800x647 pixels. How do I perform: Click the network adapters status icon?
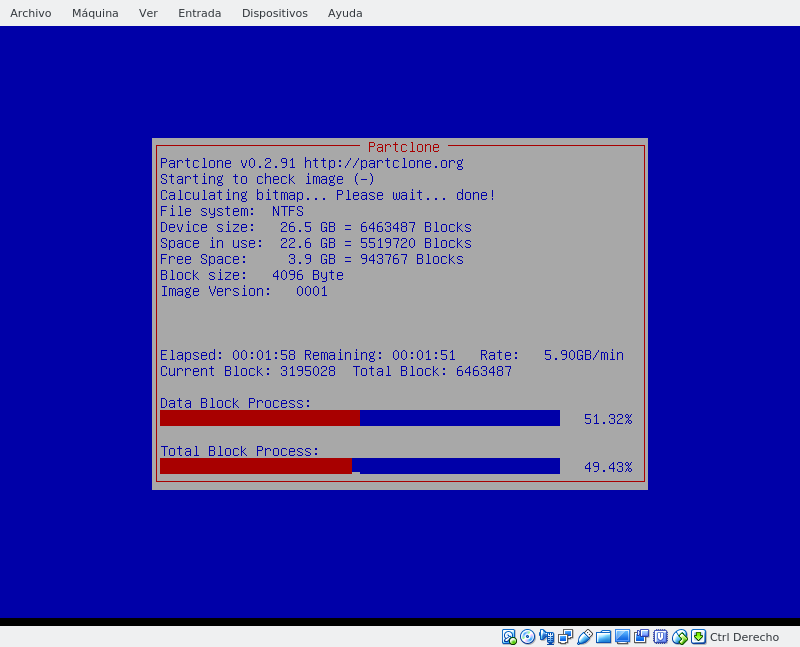coord(565,637)
